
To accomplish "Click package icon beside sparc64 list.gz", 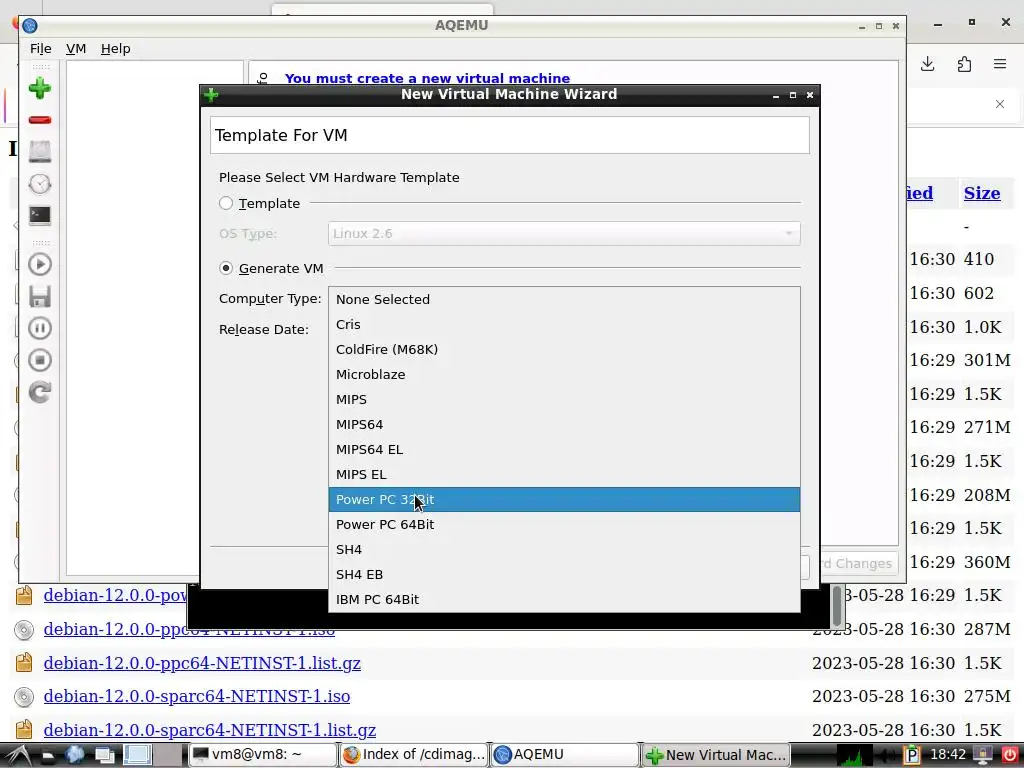I will pos(24,729).
